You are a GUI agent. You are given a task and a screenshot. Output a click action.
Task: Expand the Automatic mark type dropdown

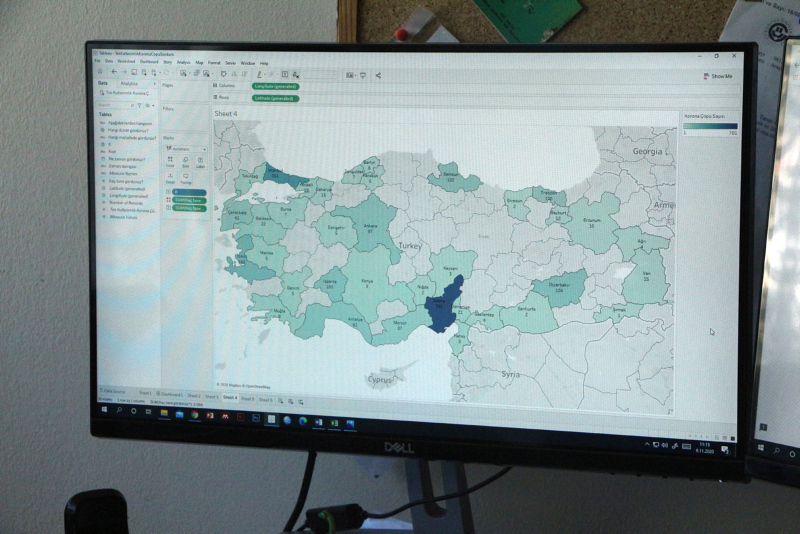point(185,148)
